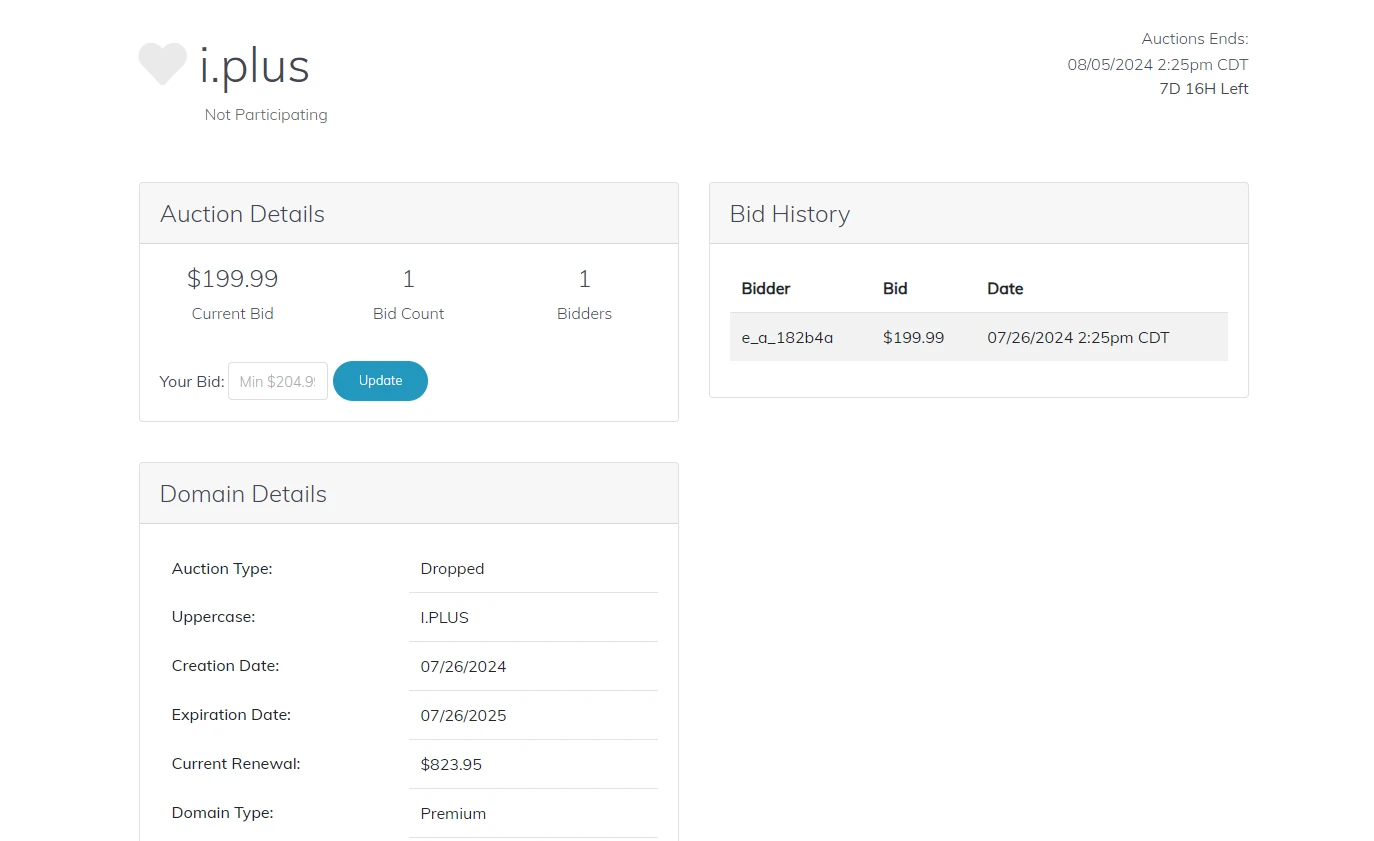
Task: Click the i.plus domain title
Action: coord(254,66)
